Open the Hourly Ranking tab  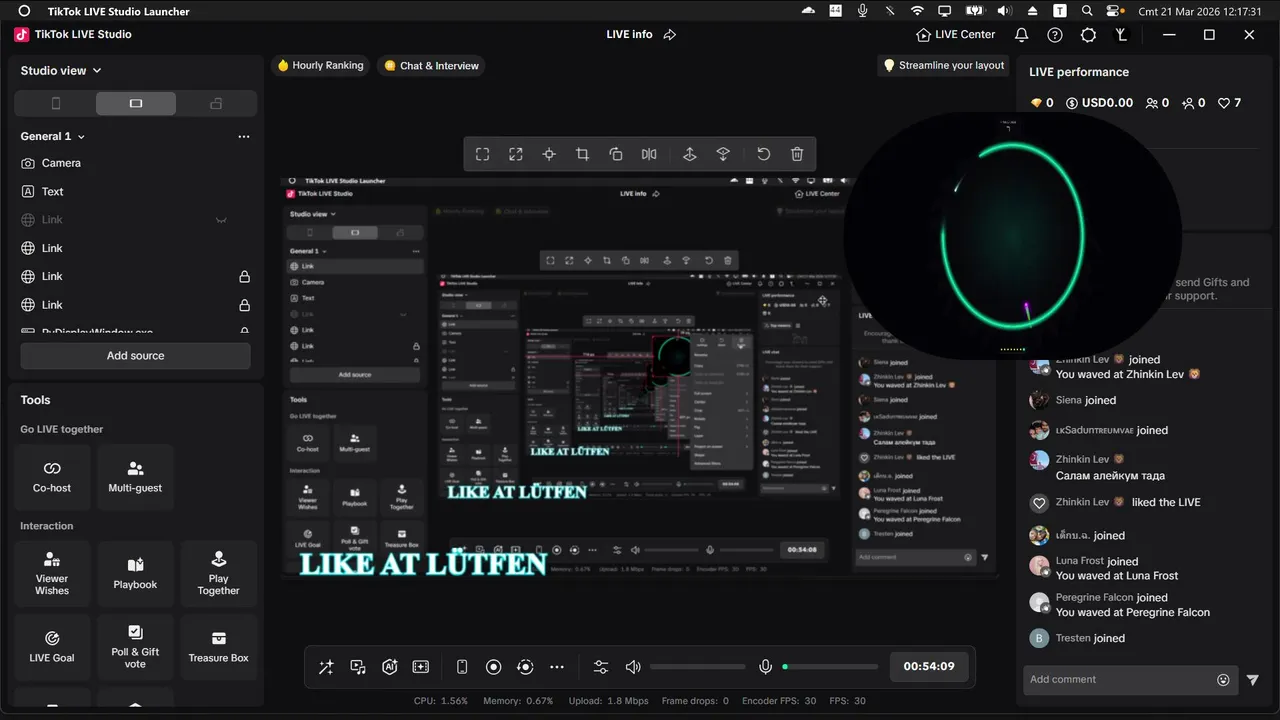(x=320, y=65)
